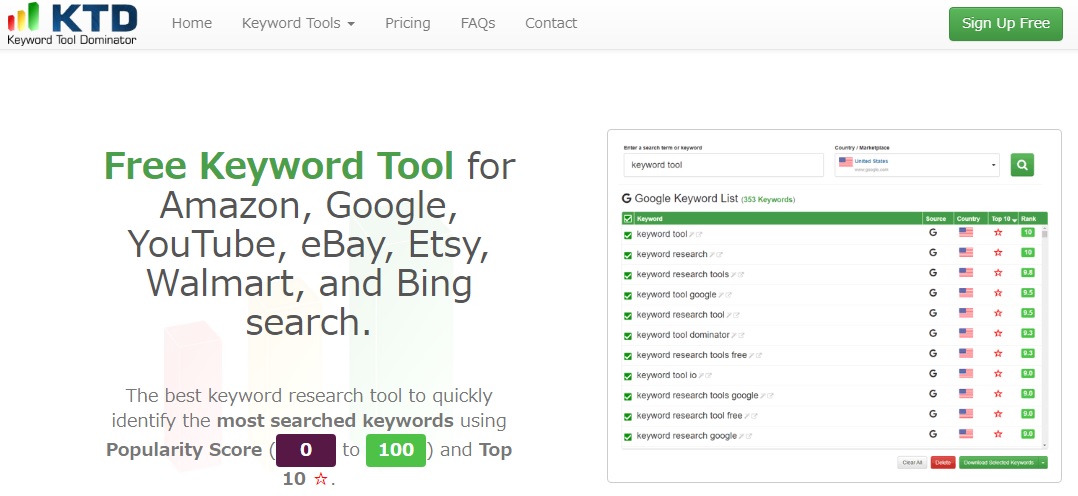1078x496 pixels.
Task: Click the green '100' popularity score badge
Action: click(x=396, y=451)
